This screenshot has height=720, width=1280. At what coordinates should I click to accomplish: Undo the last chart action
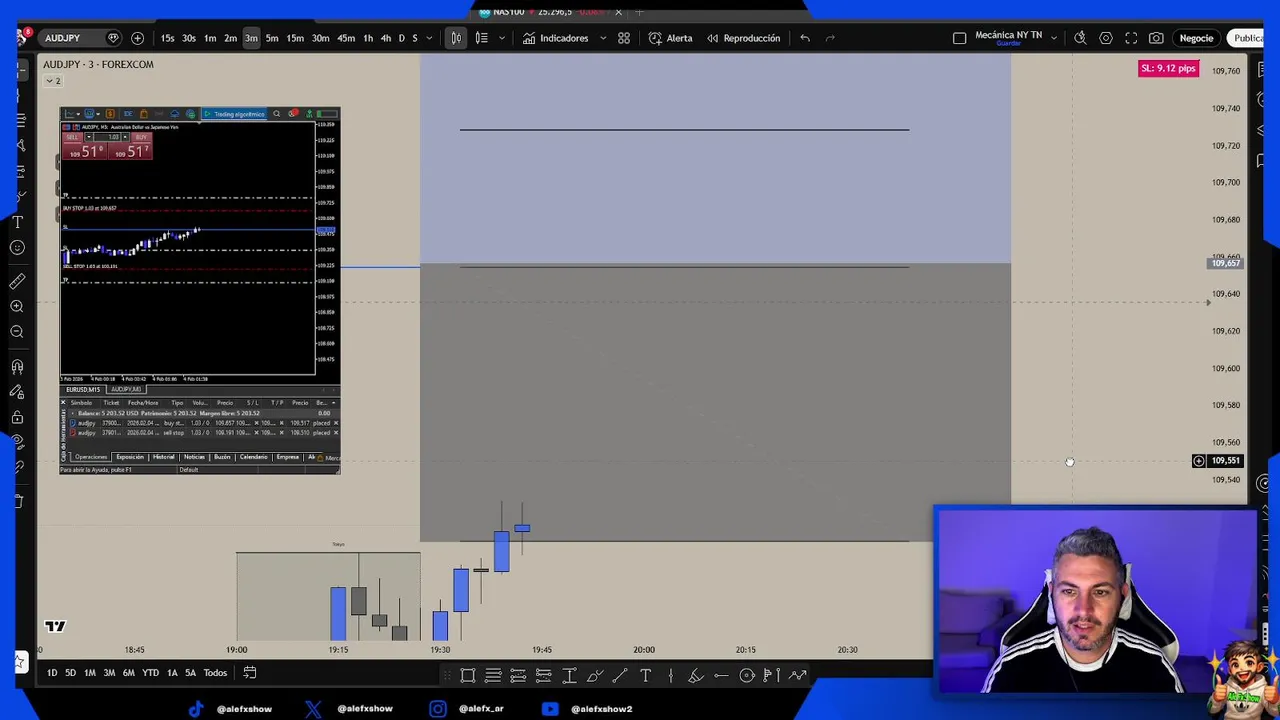tap(805, 38)
